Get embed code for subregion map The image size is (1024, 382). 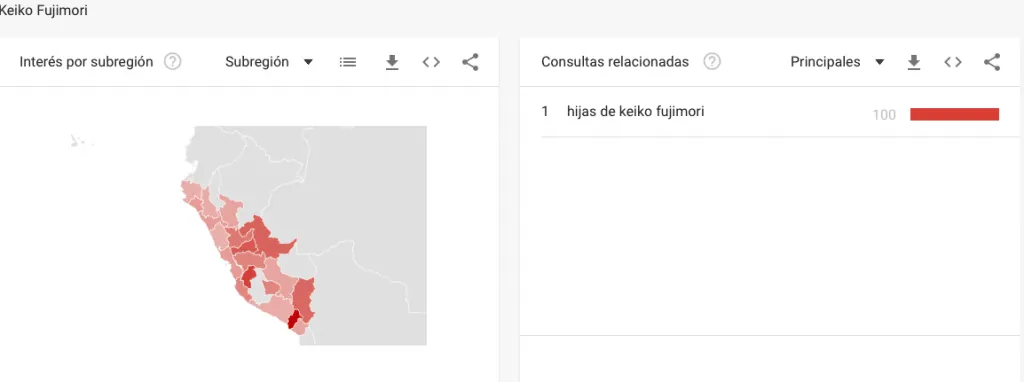click(431, 62)
